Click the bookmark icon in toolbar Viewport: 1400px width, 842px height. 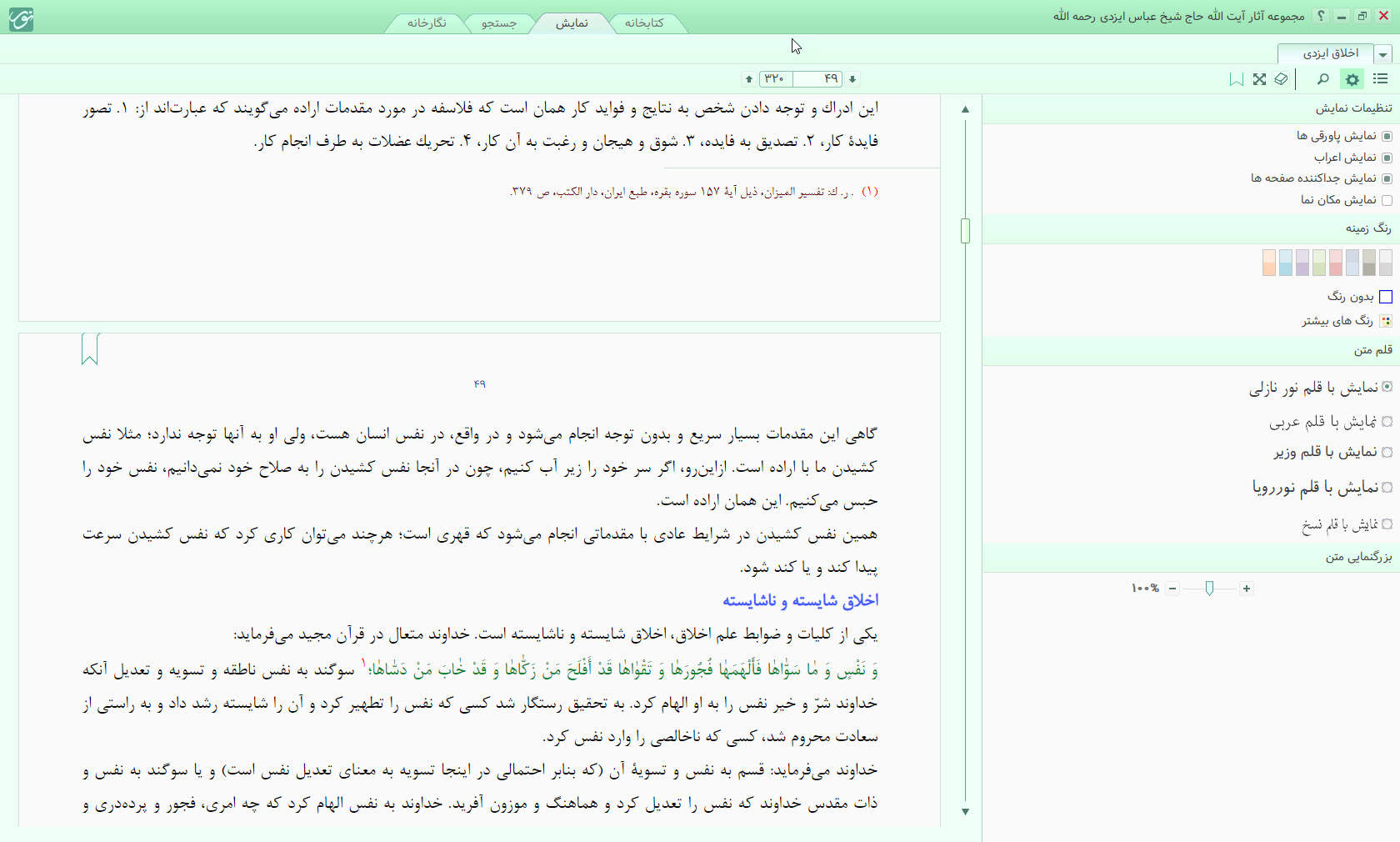pyautogui.click(x=1237, y=79)
